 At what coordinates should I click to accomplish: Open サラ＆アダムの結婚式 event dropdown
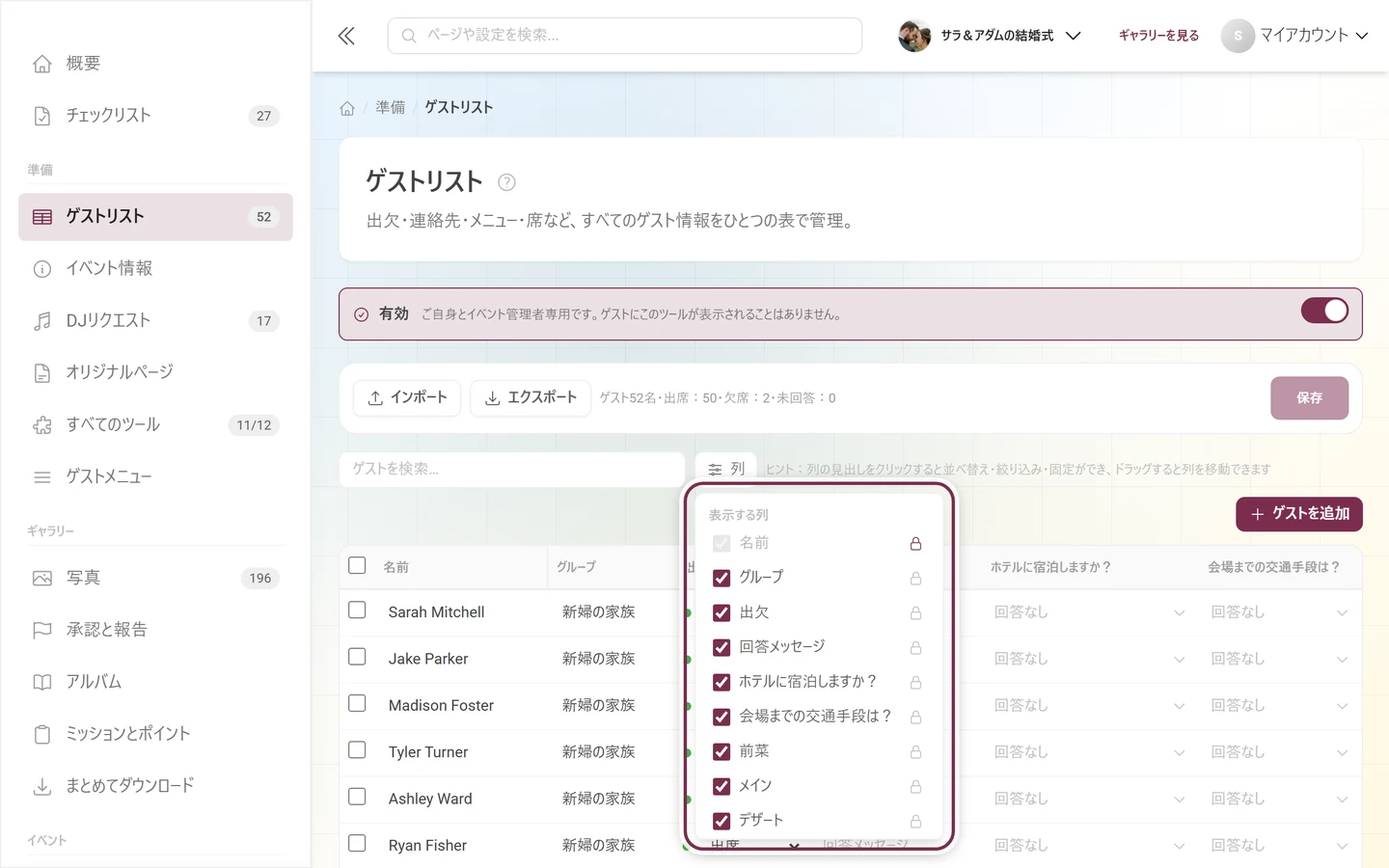click(990, 36)
